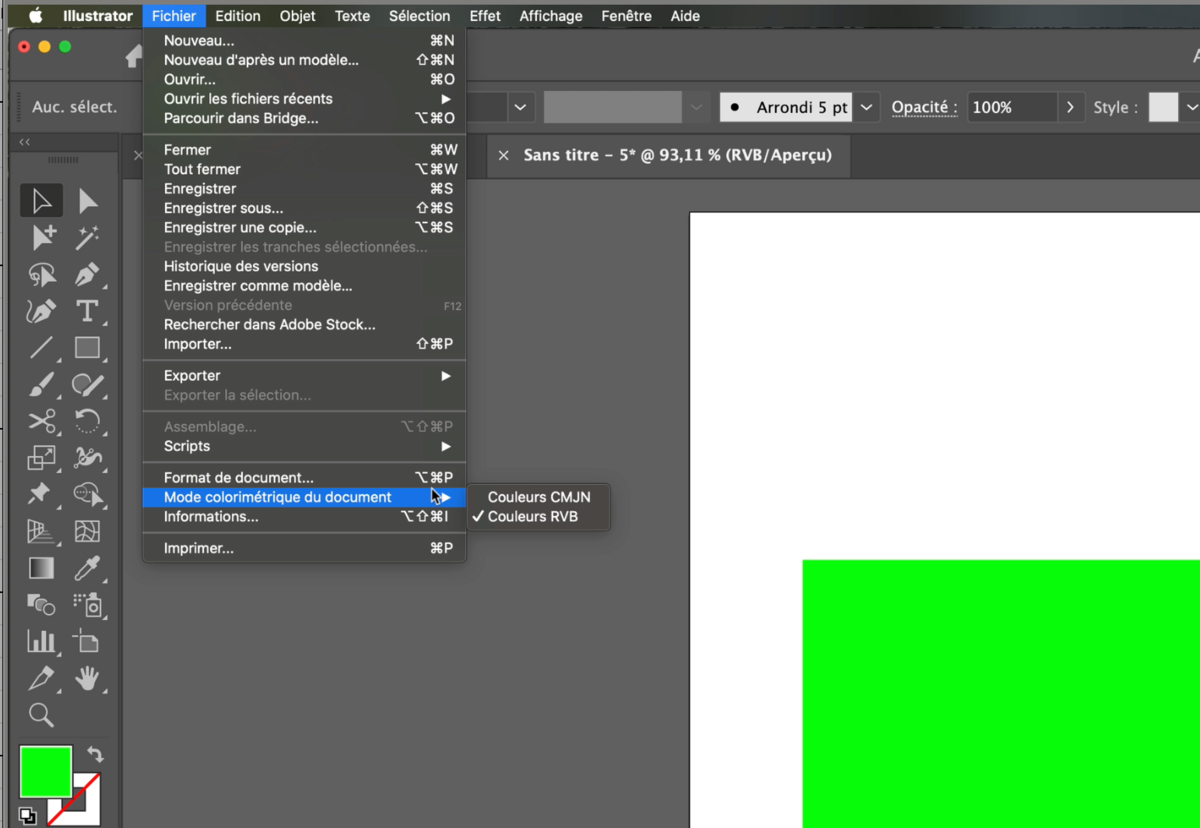1200x828 pixels.
Task: Select the Selection tool (black arrow outline)
Action: (x=41, y=201)
